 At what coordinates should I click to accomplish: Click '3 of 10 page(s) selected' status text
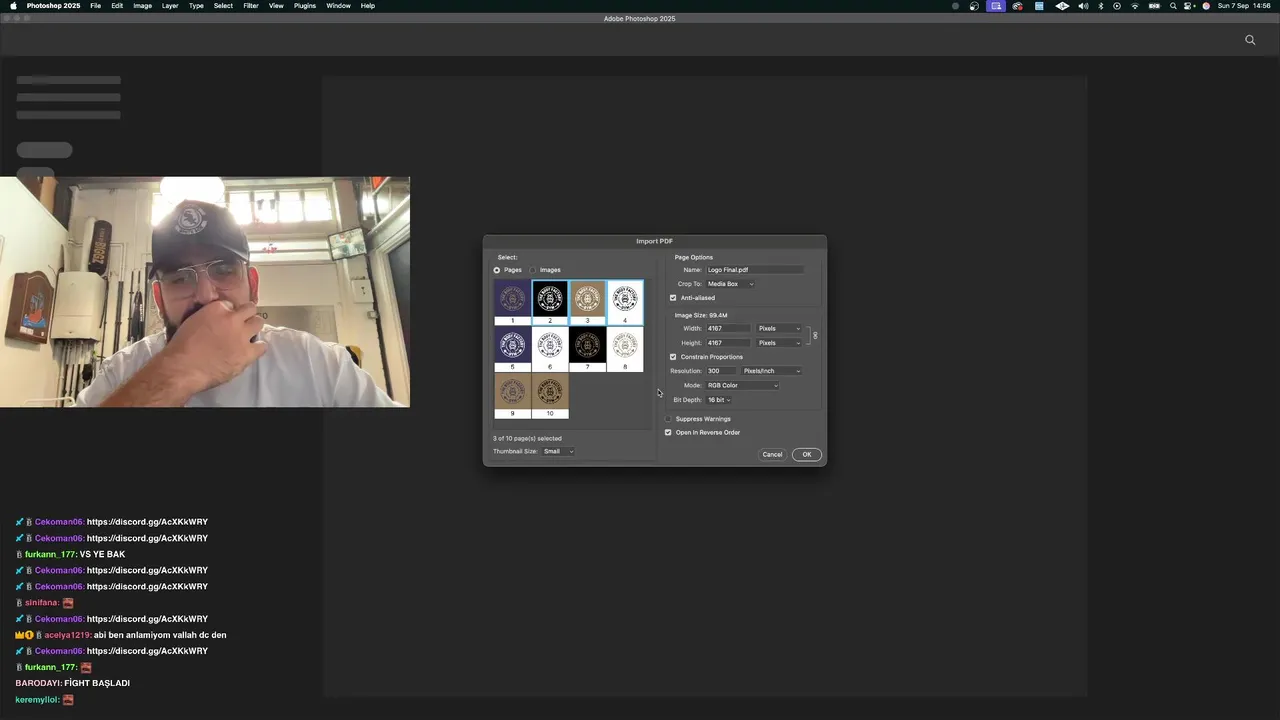click(x=527, y=439)
